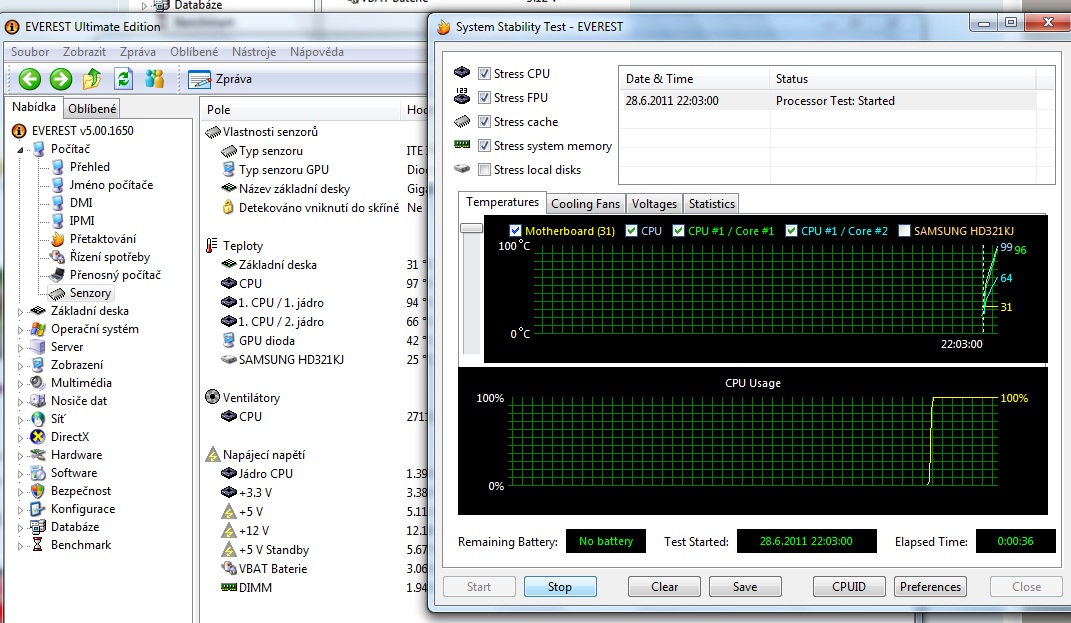Image resolution: width=1071 pixels, height=623 pixels.
Task: Click the DIMM memory module icon
Action: 229,587
